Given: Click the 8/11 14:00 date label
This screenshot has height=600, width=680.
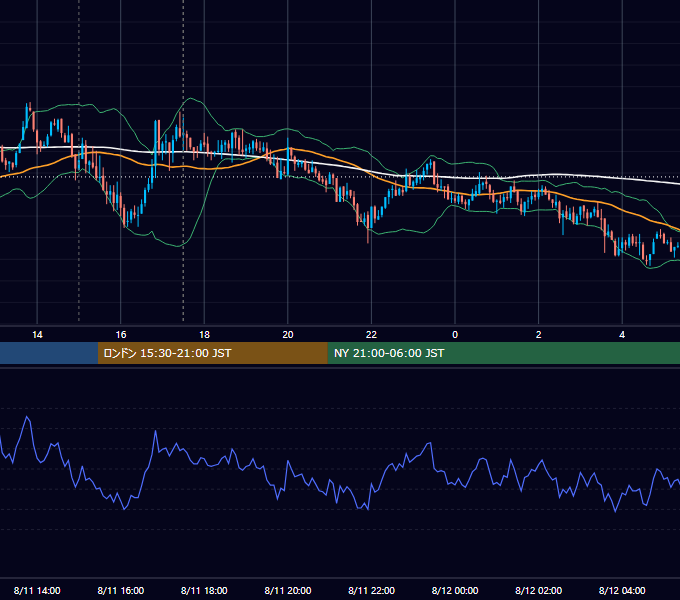Looking at the screenshot, I should coord(37,590).
